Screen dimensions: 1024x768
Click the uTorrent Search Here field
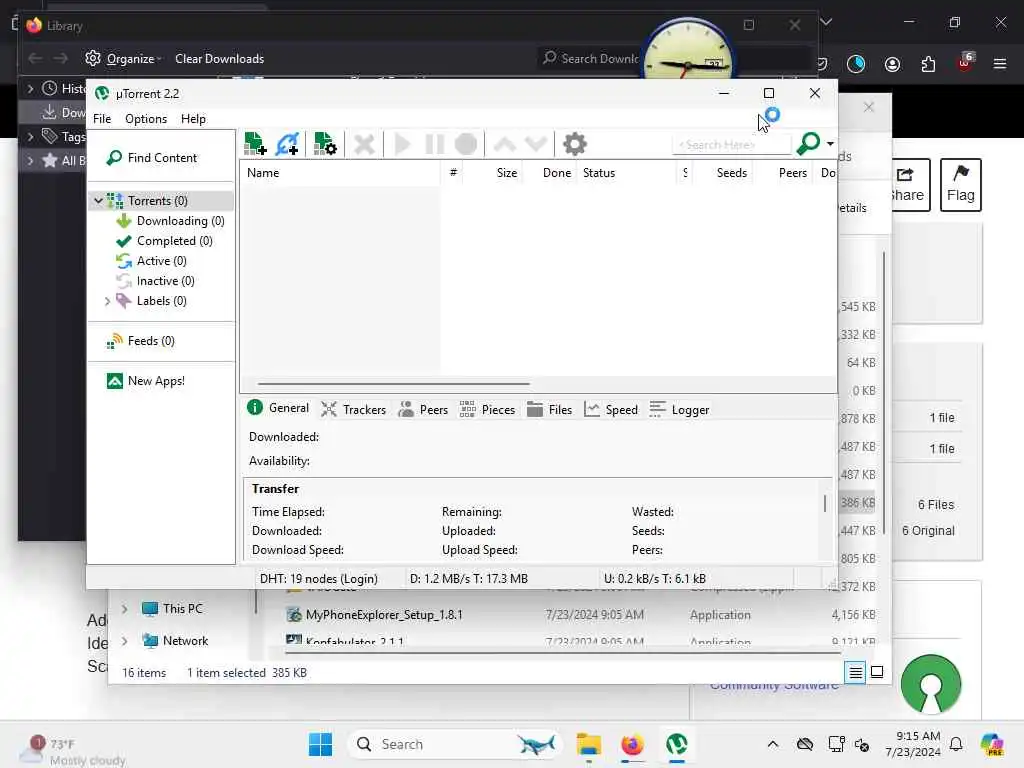[731, 144]
